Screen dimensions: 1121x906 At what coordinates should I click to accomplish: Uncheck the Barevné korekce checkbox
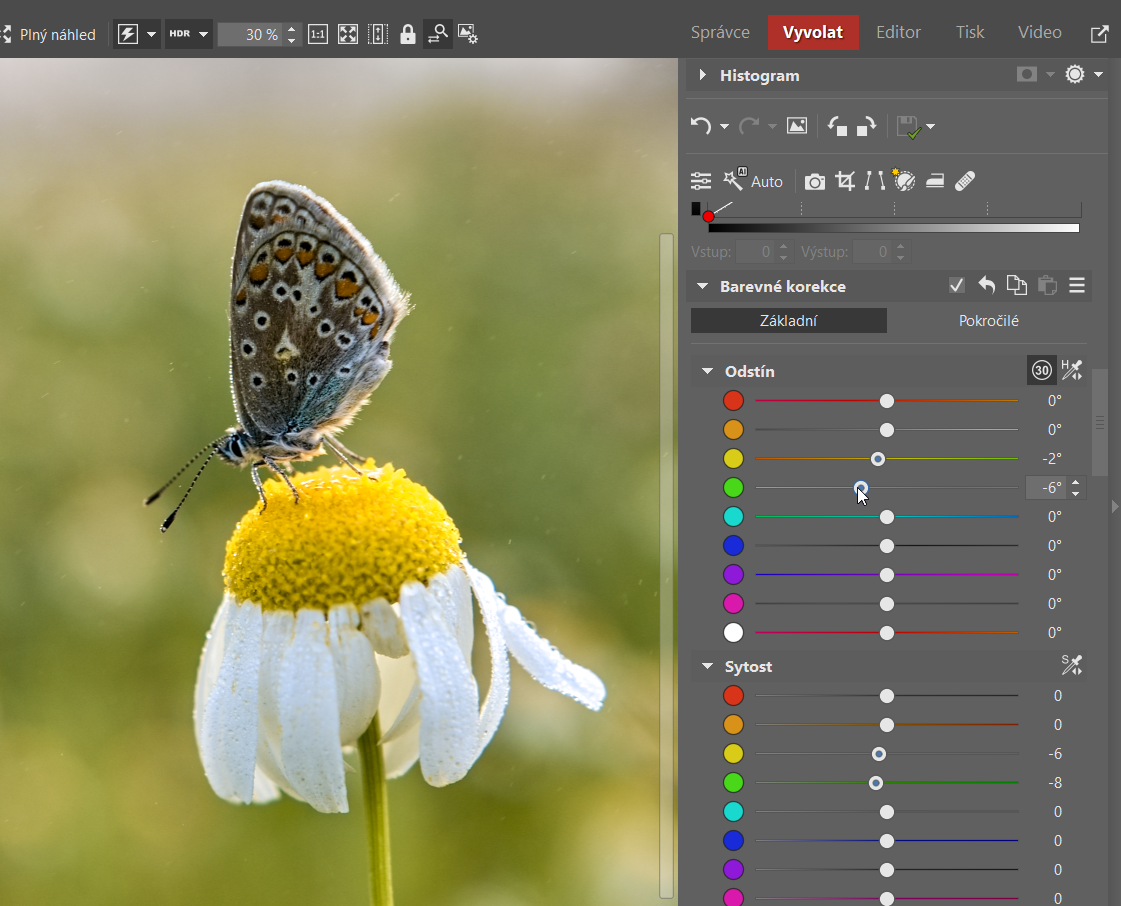click(x=957, y=286)
